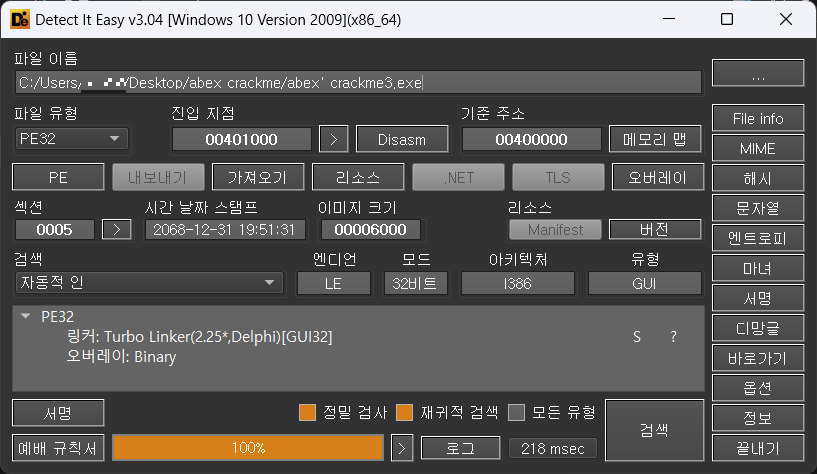Image resolution: width=817 pixels, height=474 pixels.
Task: Maximize the Detect It Easy window
Action: (x=727, y=19)
